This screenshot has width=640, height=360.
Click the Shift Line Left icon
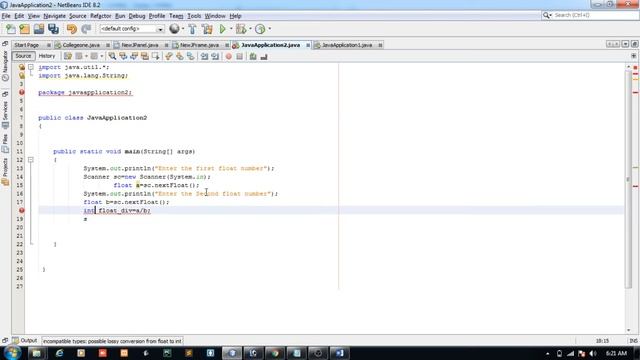coord(204,56)
